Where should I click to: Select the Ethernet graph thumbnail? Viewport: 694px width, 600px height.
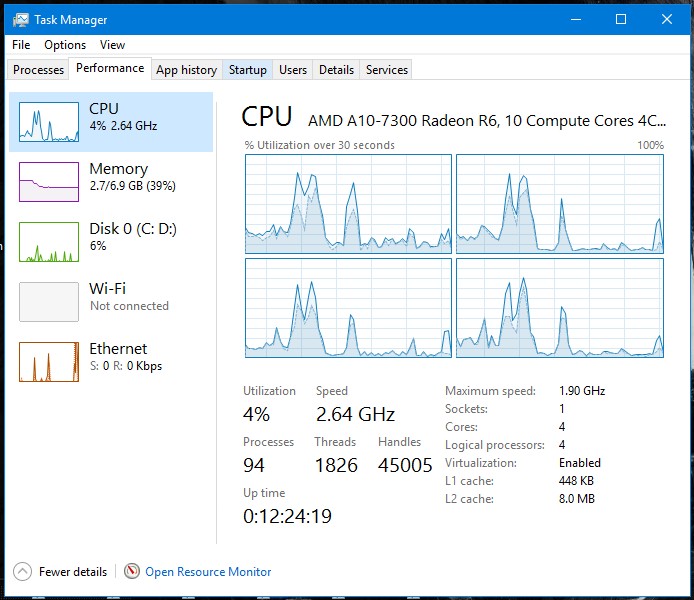49,362
